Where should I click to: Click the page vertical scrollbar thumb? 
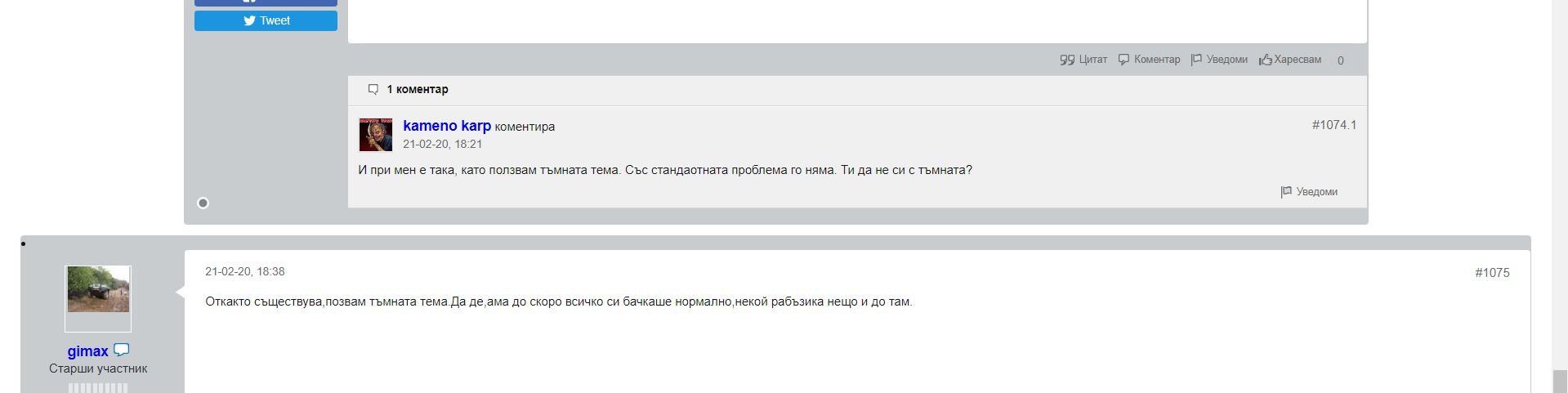1559,382
